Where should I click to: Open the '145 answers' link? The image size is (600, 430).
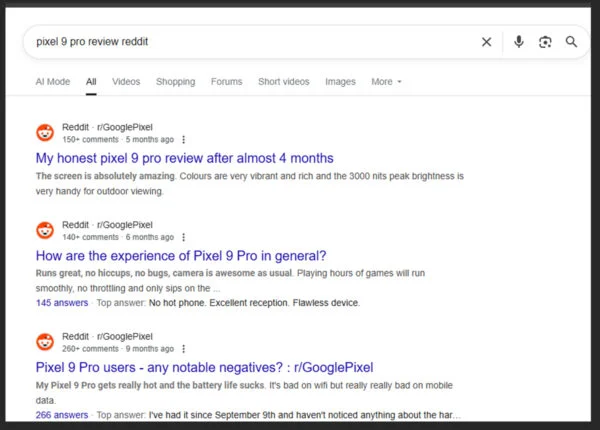click(x=62, y=303)
